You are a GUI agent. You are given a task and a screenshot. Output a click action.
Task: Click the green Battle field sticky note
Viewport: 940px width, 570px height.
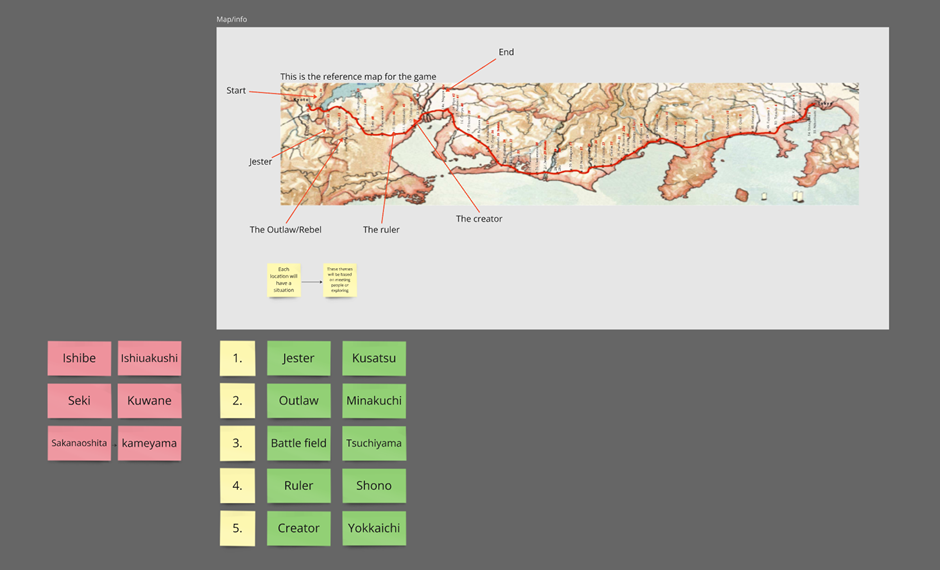[x=298, y=443]
